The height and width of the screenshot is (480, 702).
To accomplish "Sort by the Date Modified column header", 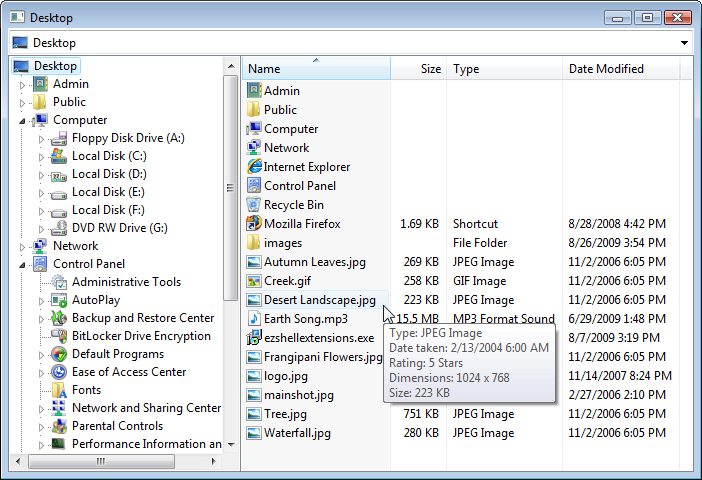I will point(621,69).
